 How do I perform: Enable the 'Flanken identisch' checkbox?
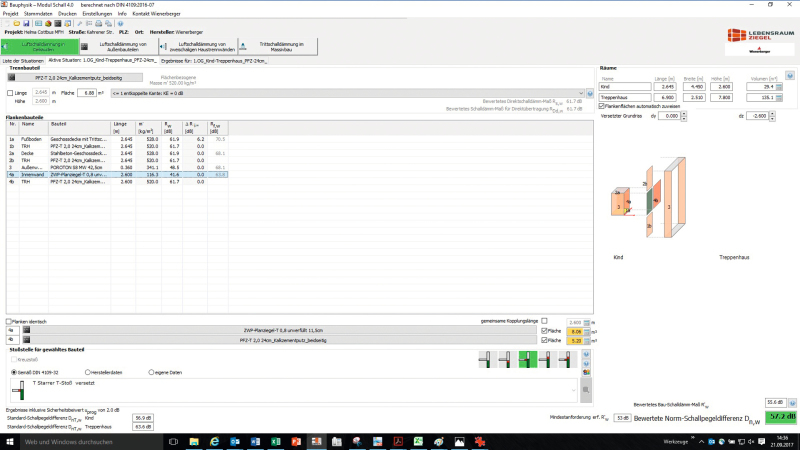tap(9, 321)
